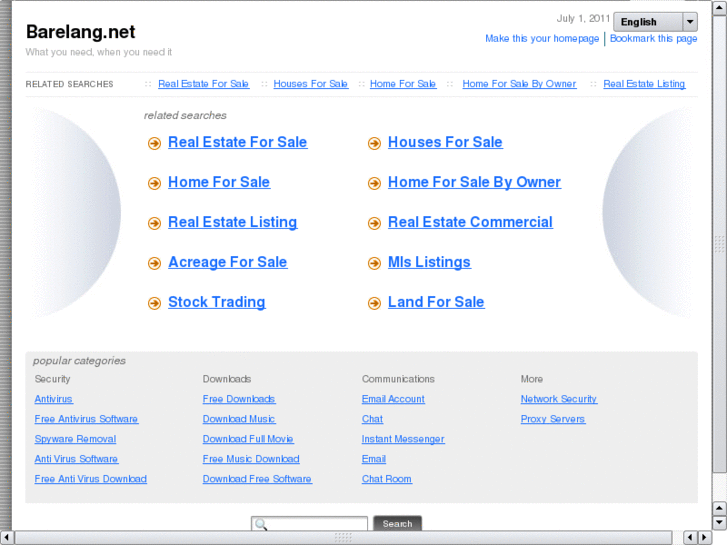The height and width of the screenshot is (545, 727).
Task: Click the orange arrow beside Stock Trading
Action: point(154,303)
